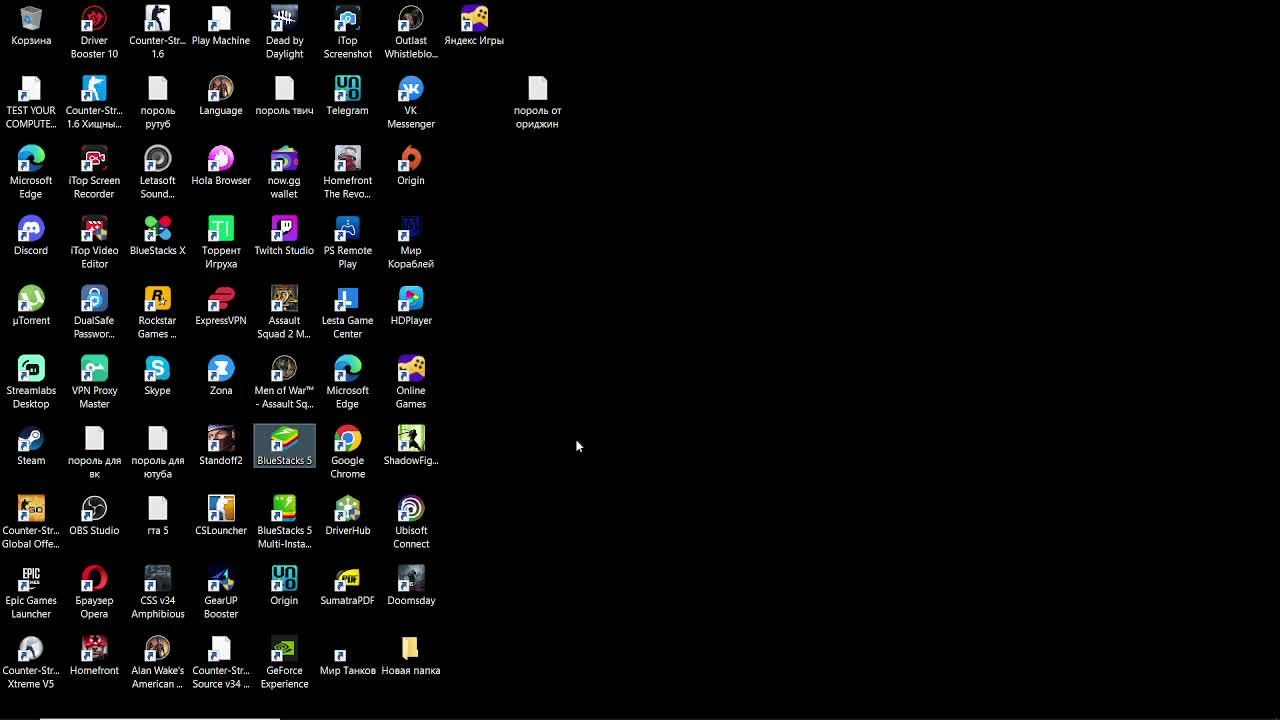Open the VPN Proxy Master icon

pyautogui.click(x=94, y=383)
